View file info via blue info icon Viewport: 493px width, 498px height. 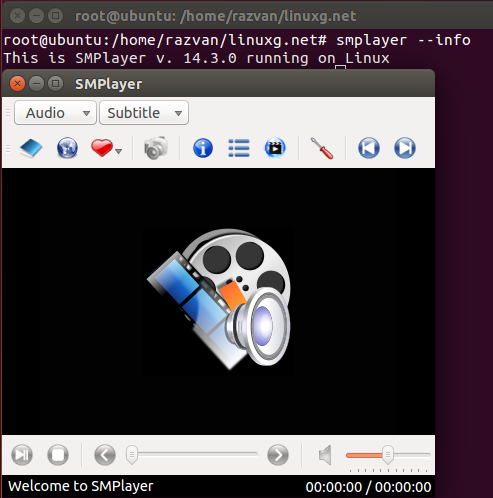[x=203, y=148]
